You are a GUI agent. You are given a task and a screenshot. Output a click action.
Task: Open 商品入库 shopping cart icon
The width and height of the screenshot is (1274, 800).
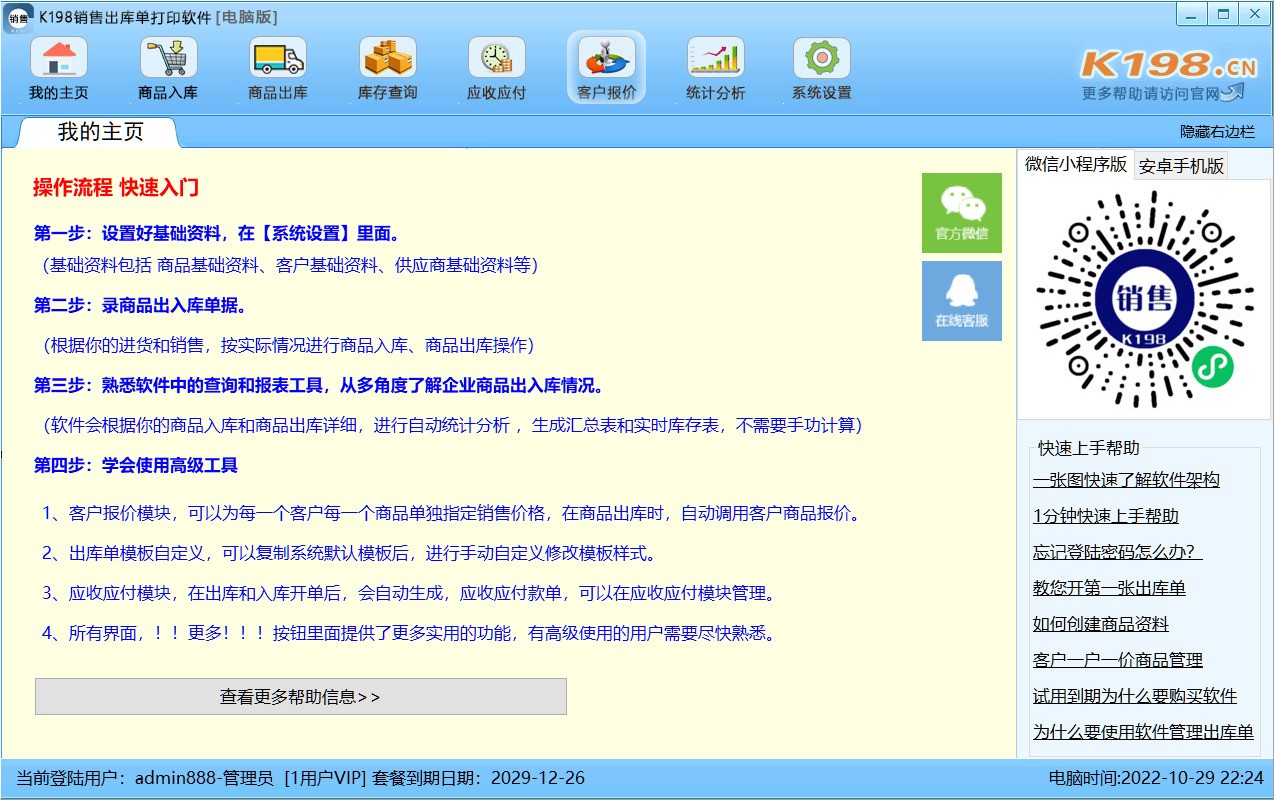tap(168, 69)
